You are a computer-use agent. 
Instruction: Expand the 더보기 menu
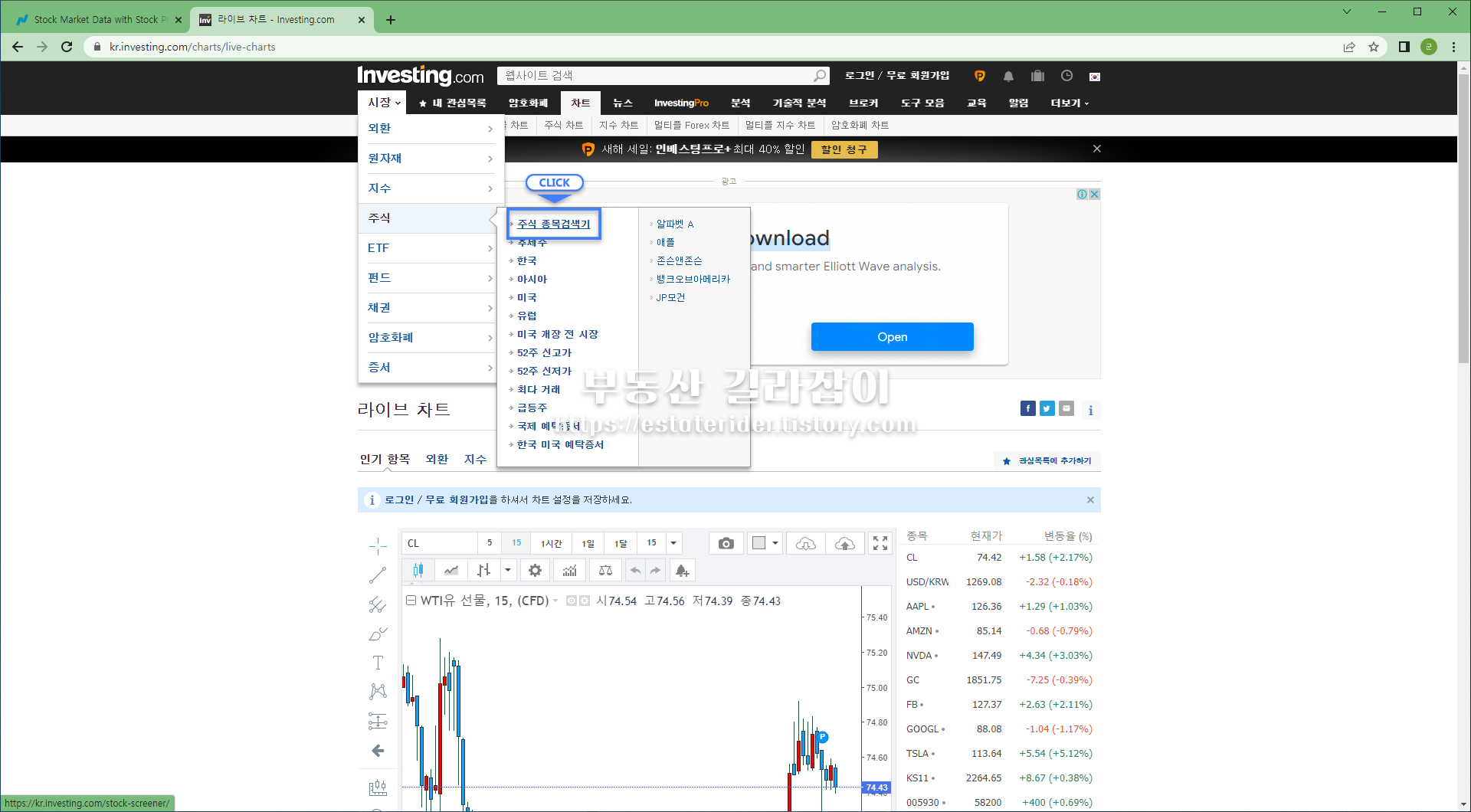click(1070, 103)
